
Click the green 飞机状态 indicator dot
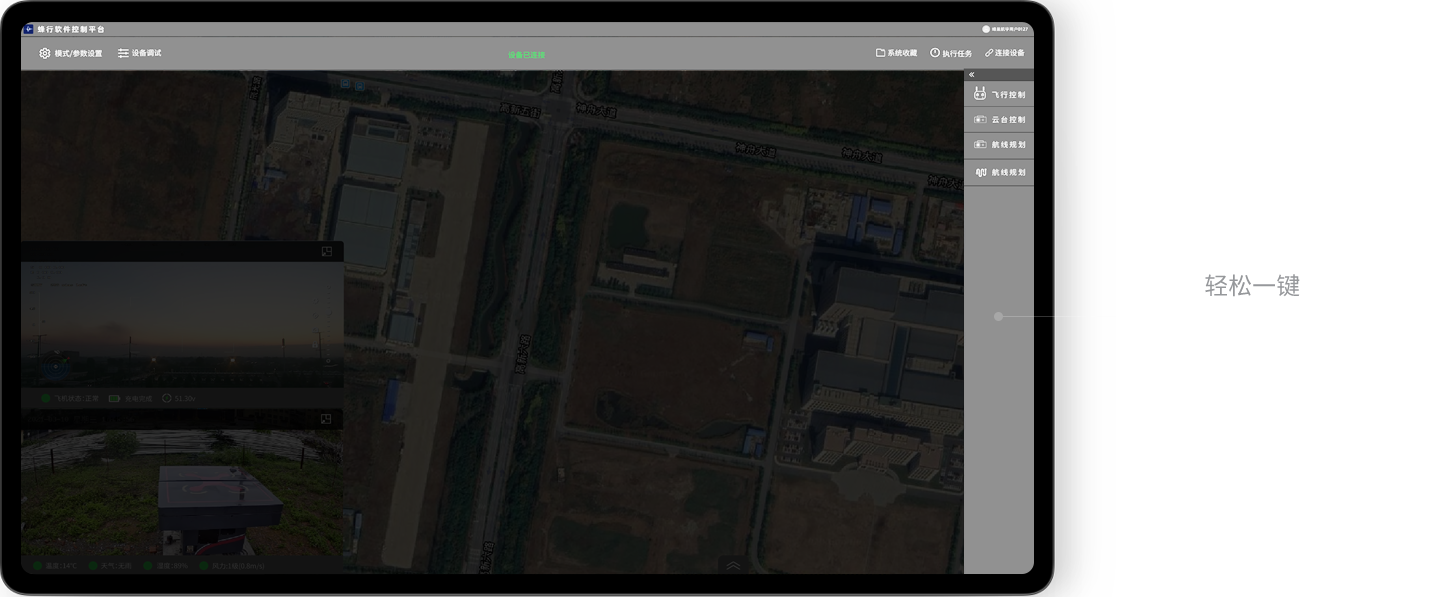[46, 399]
